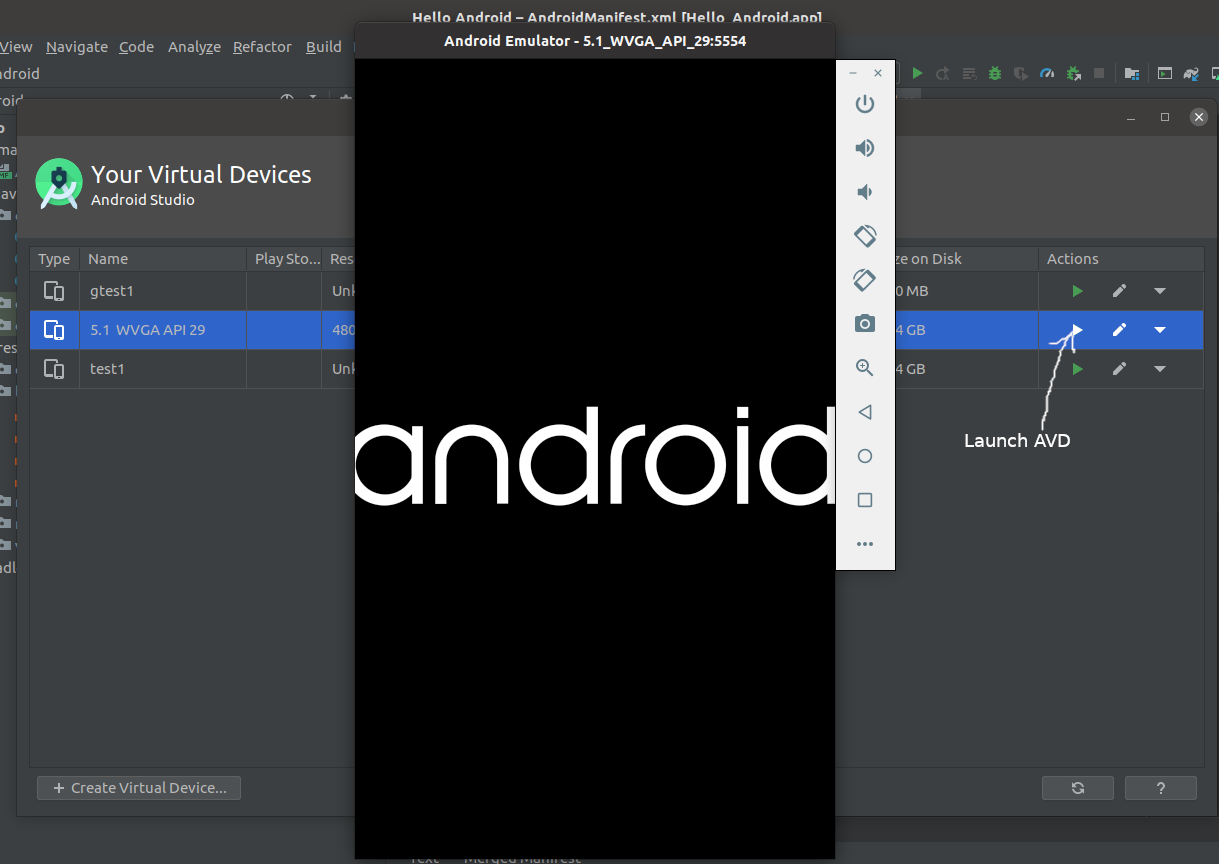Rotate emulator left using the upper rotate icon
The image size is (1219, 864).
point(865,236)
